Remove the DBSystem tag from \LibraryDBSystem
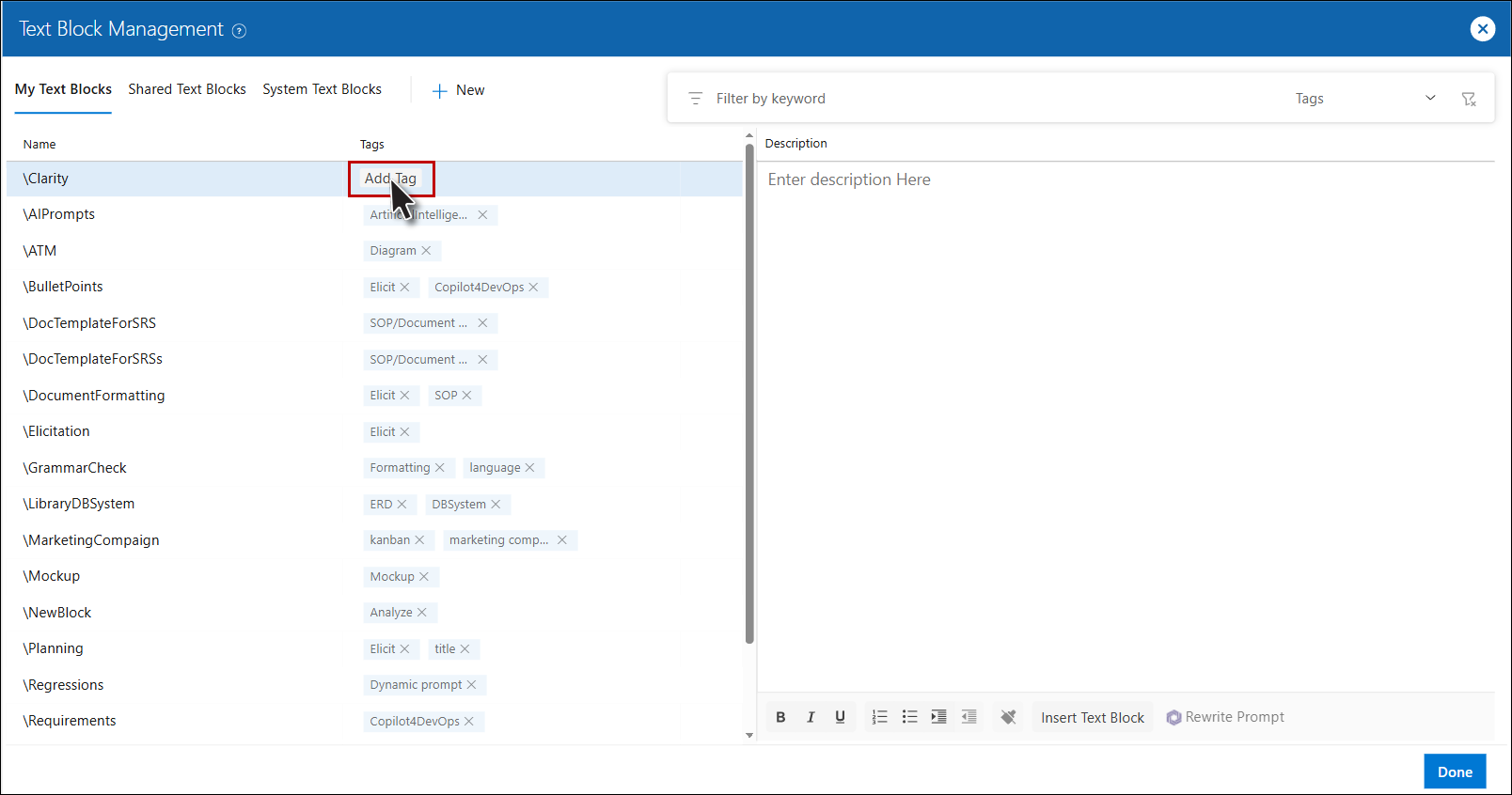Image resolution: width=1512 pixels, height=795 pixels. 496,505
